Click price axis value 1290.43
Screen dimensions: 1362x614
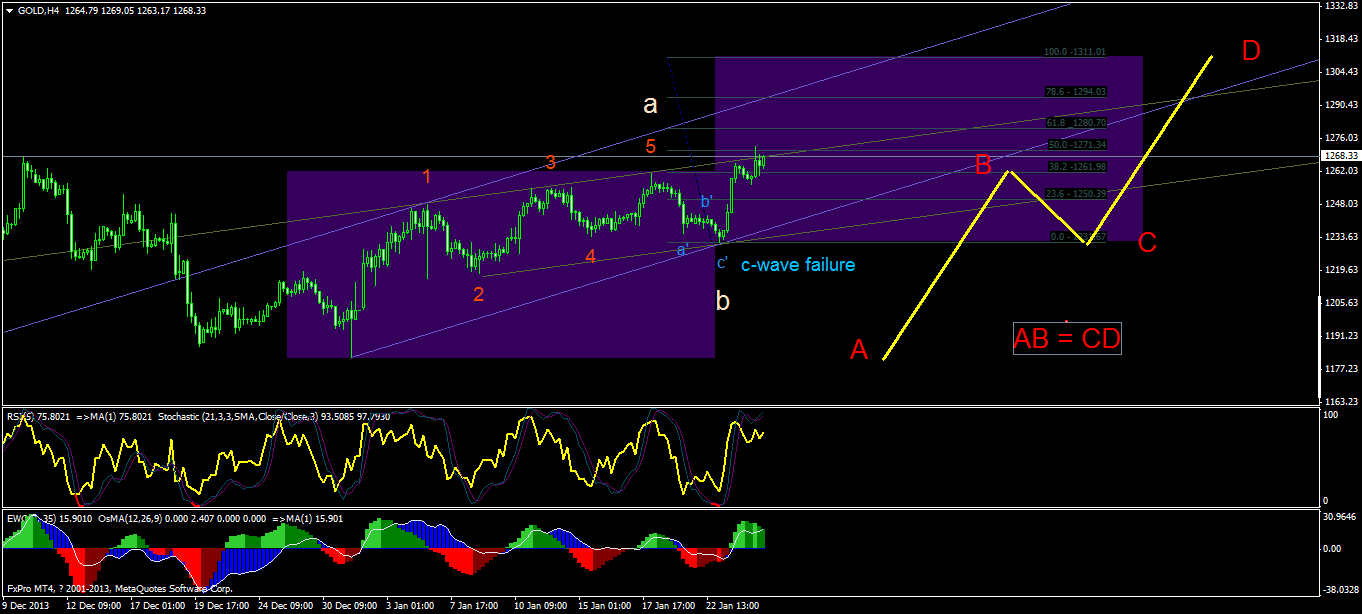tap(1340, 105)
